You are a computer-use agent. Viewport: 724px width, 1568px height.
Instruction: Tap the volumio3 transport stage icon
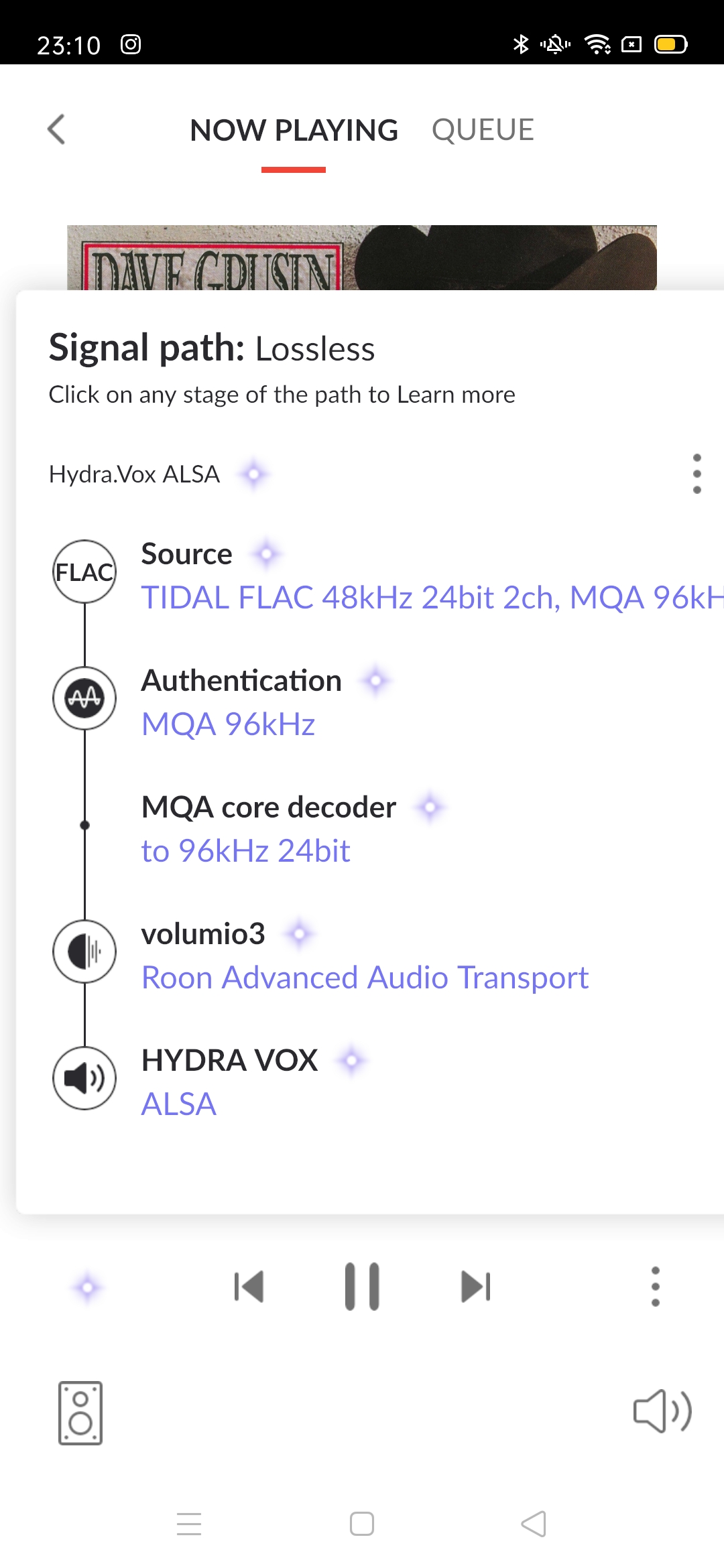click(84, 952)
